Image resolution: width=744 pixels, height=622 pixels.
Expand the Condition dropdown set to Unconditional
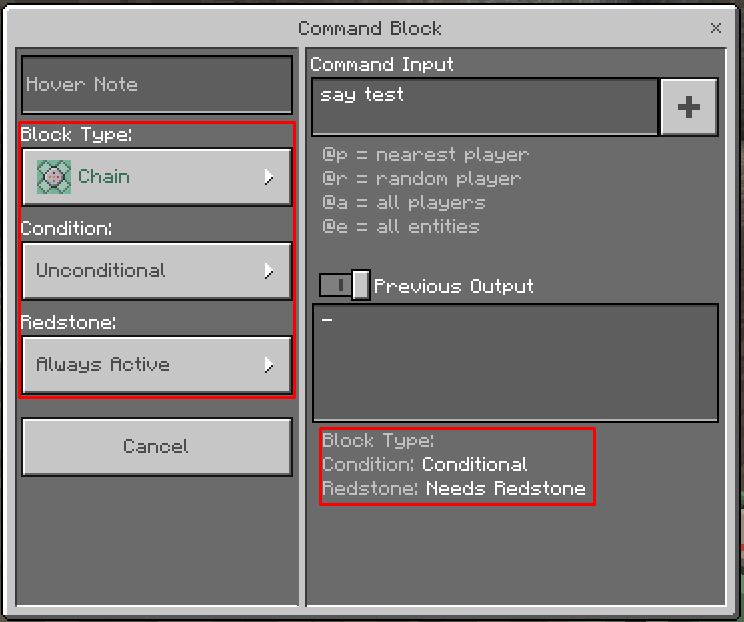pyautogui.click(x=156, y=271)
